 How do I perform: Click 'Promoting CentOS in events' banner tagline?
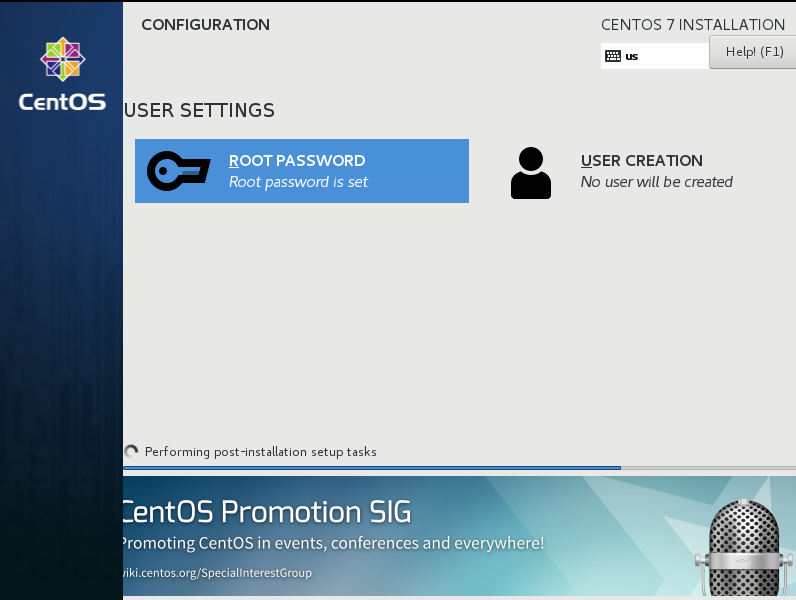pos(334,543)
